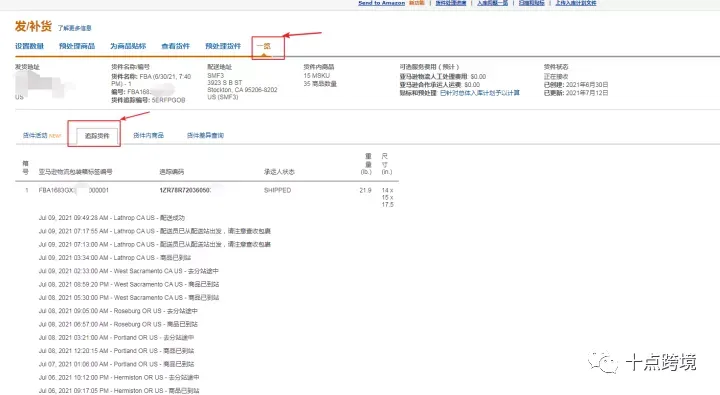The image size is (720, 395).
Task: Go to the 查看货件 step
Action: pos(175,46)
